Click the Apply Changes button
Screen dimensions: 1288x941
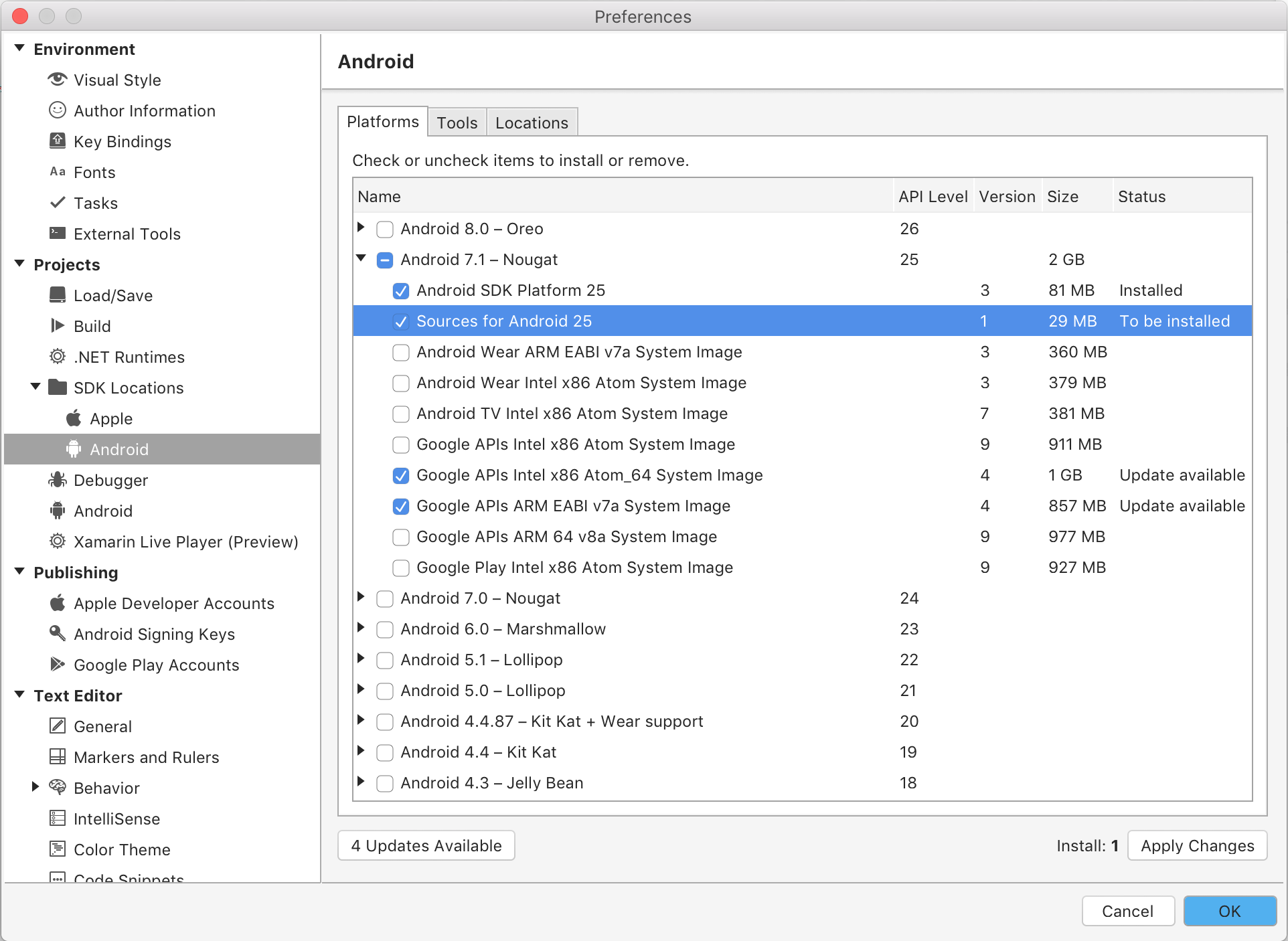pyautogui.click(x=1198, y=846)
